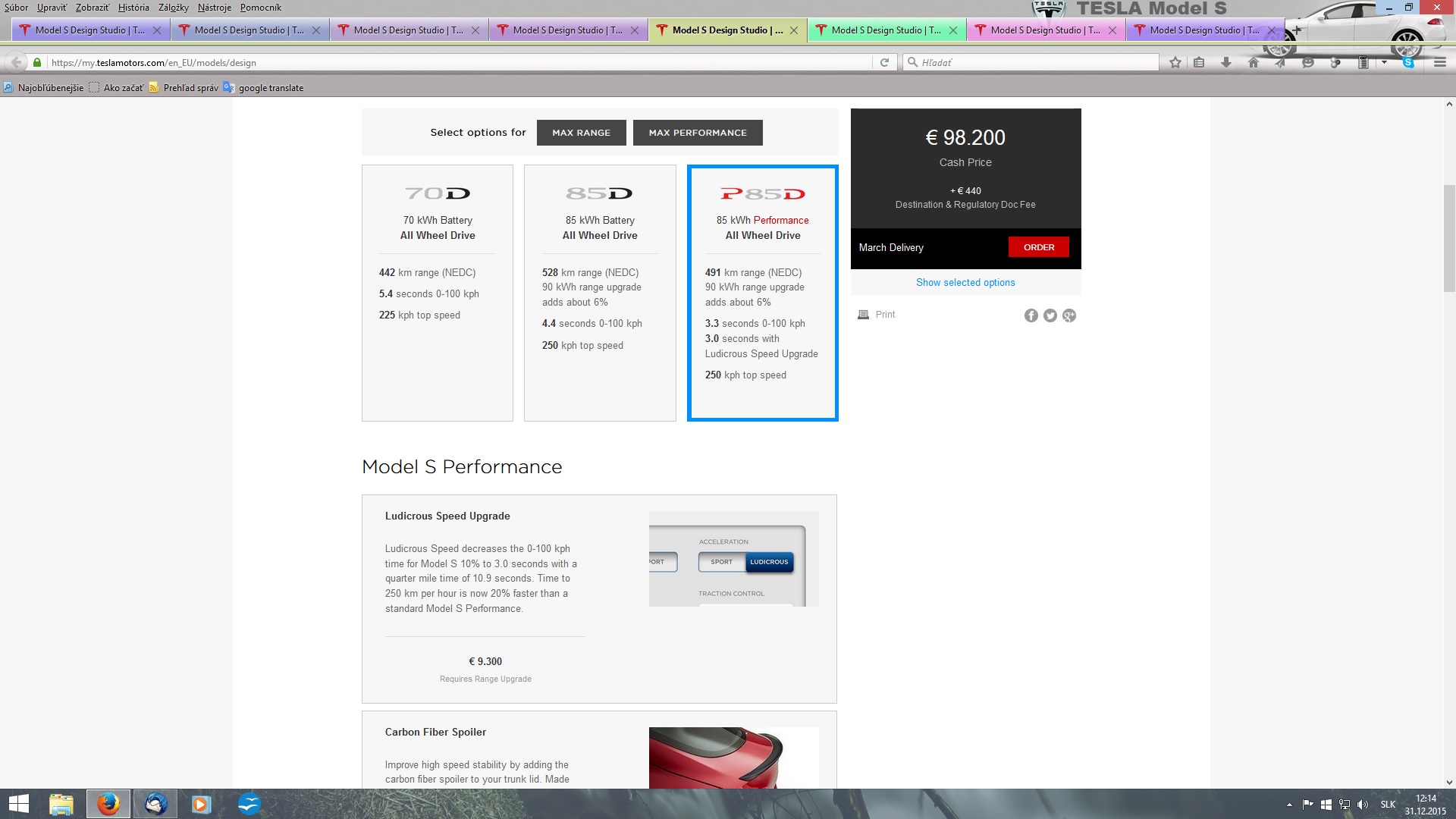Open the Nástroje menu
Image resolution: width=1456 pixels, height=819 pixels.
click(x=215, y=8)
